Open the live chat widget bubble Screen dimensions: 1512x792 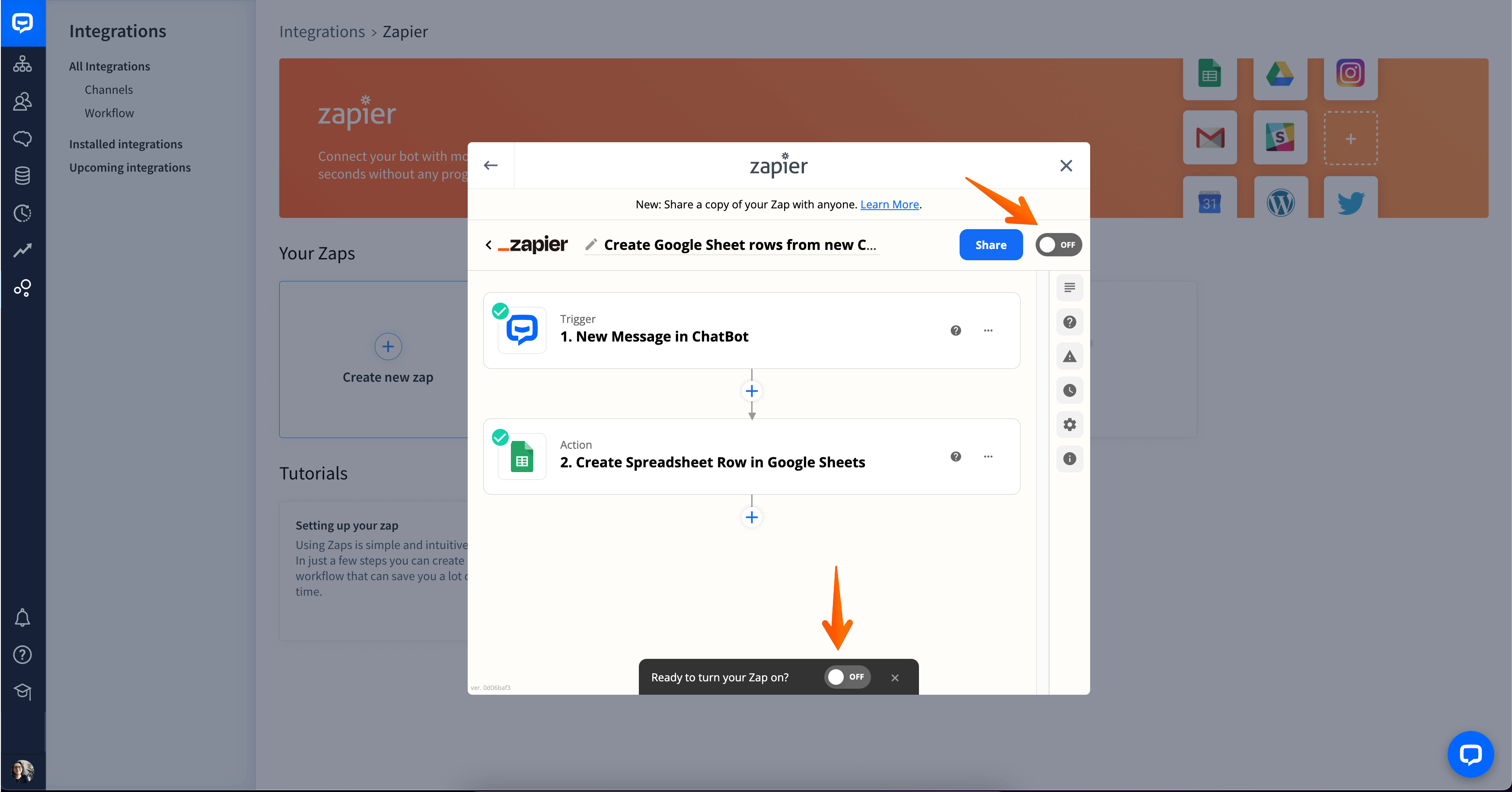1471,754
